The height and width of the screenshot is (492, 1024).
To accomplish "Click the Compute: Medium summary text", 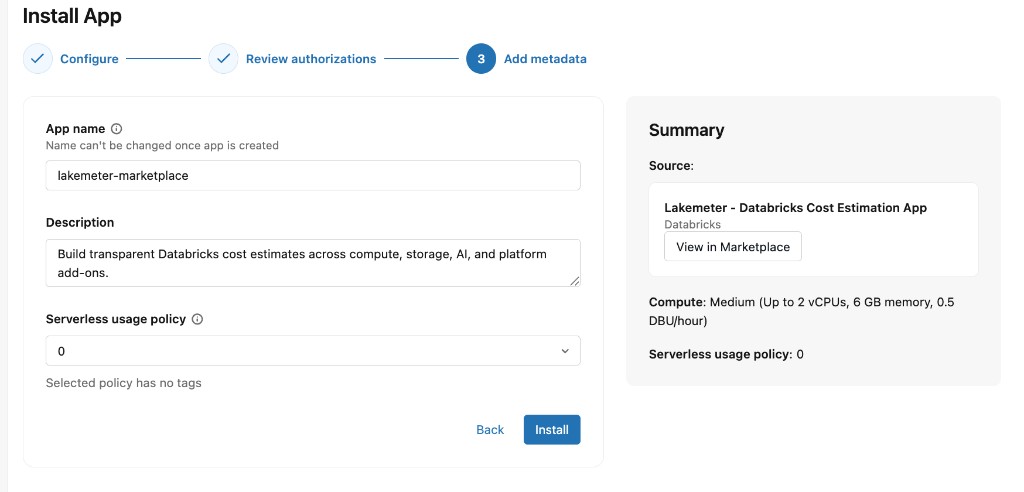I will (802, 312).
